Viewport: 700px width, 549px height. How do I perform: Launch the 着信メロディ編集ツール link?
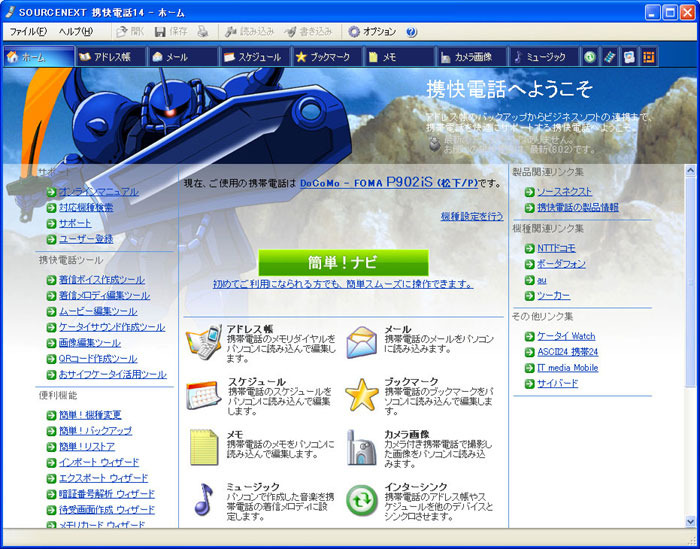pyautogui.click(x=104, y=295)
